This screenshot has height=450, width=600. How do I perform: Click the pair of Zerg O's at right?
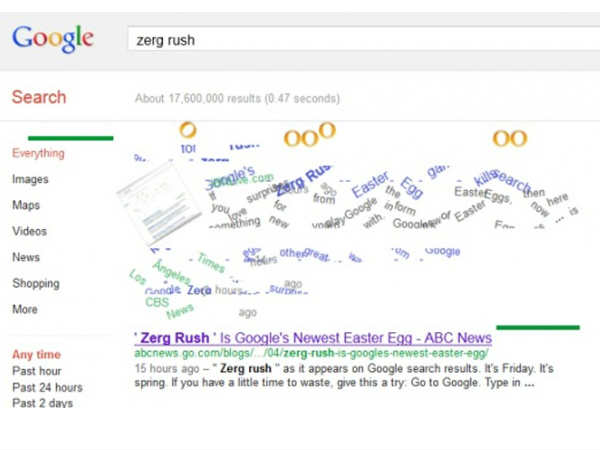coord(509,138)
